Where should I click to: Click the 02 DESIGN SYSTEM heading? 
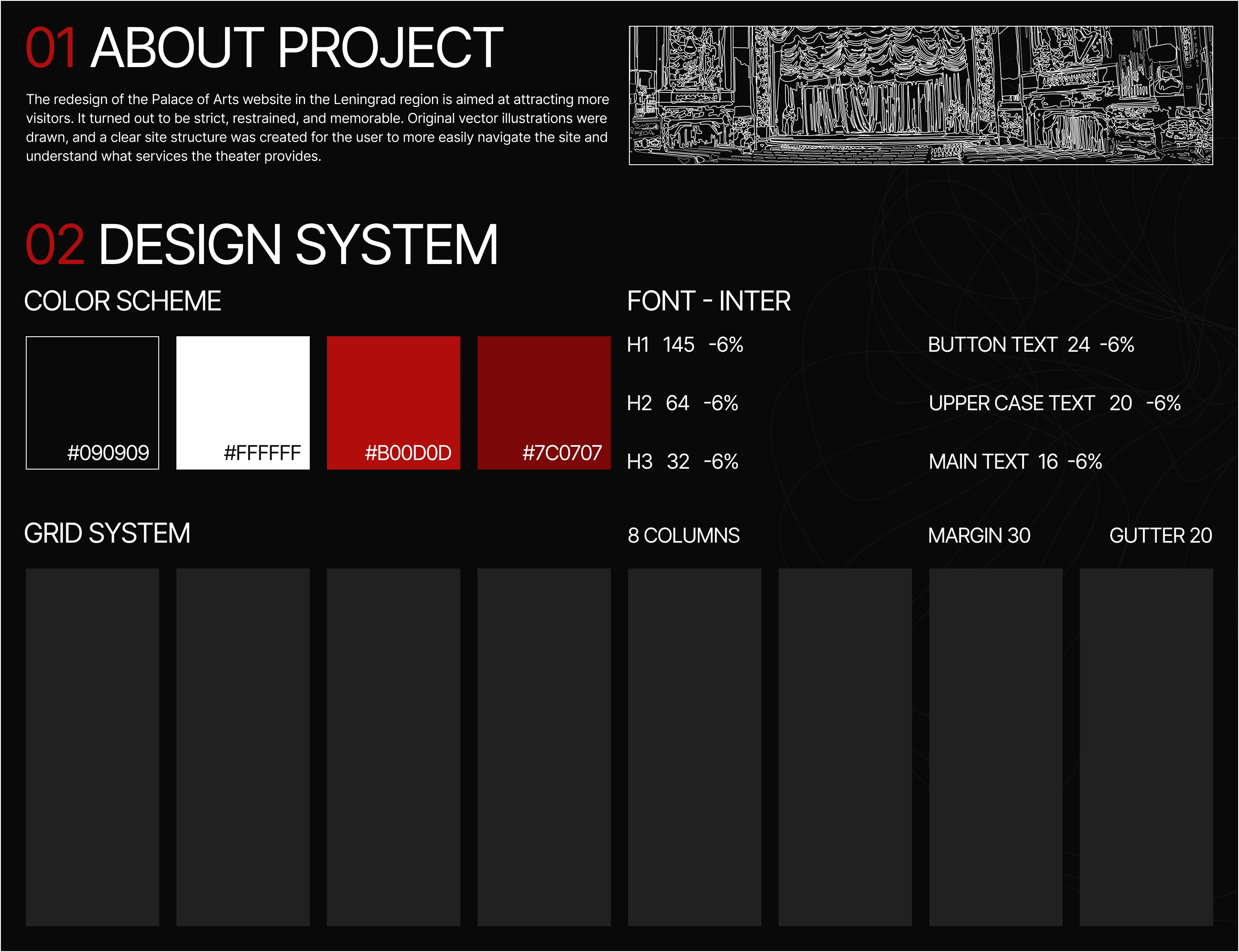(x=261, y=245)
